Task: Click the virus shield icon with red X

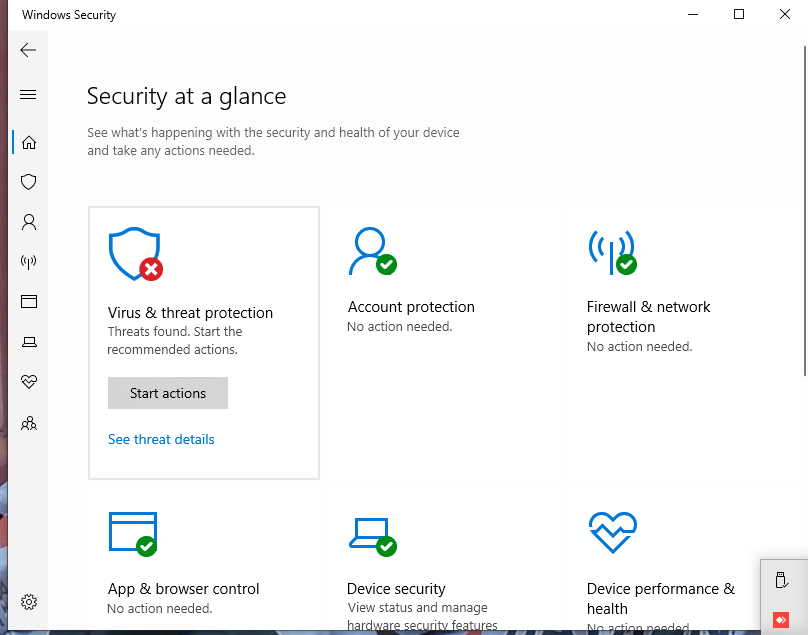Action: click(x=136, y=254)
